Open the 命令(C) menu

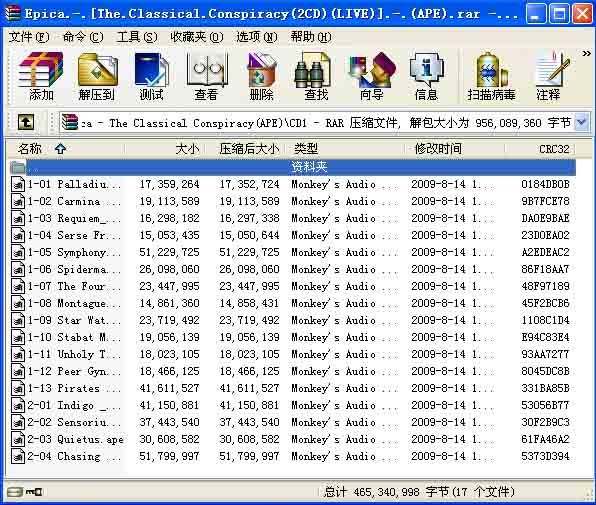point(83,37)
